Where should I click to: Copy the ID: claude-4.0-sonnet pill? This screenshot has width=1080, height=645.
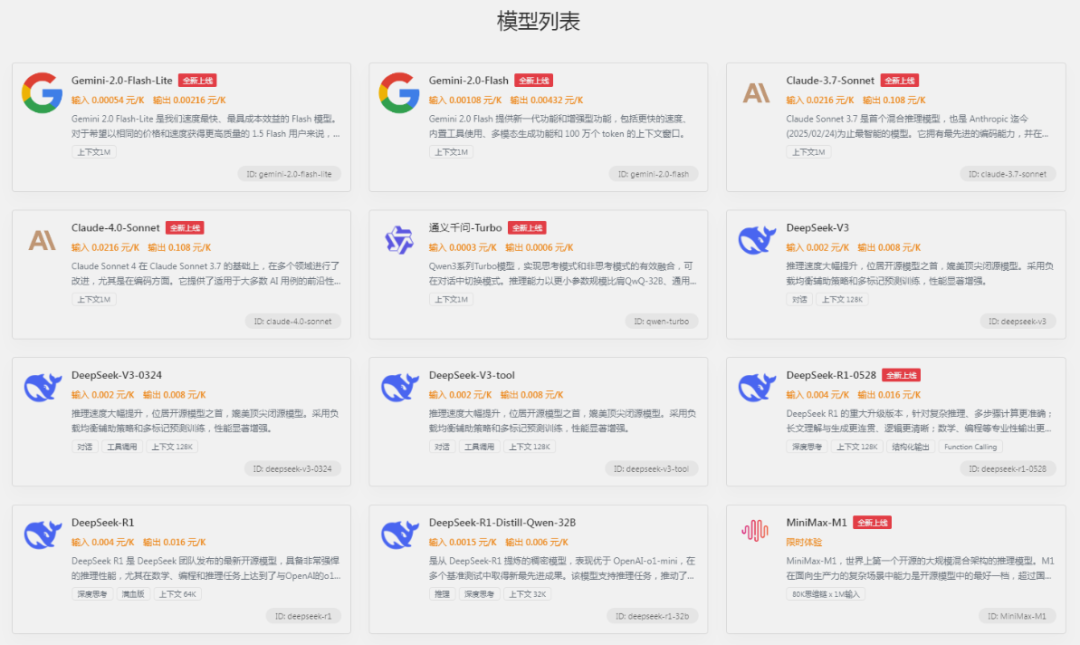tap(293, 322)
